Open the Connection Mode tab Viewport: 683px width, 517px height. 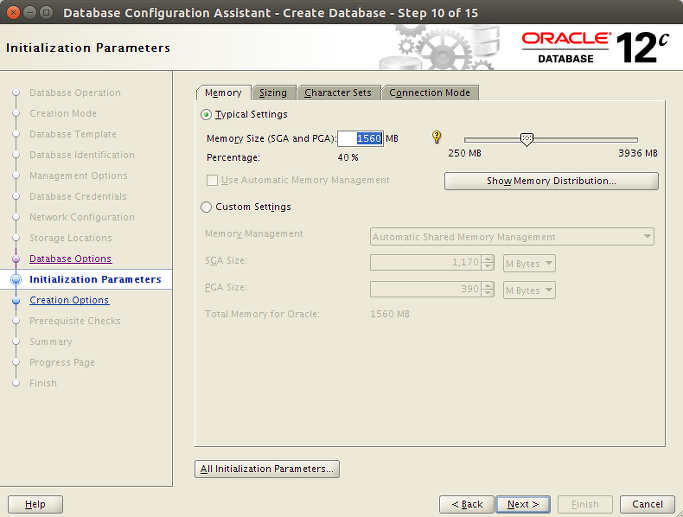coord(430,93)
